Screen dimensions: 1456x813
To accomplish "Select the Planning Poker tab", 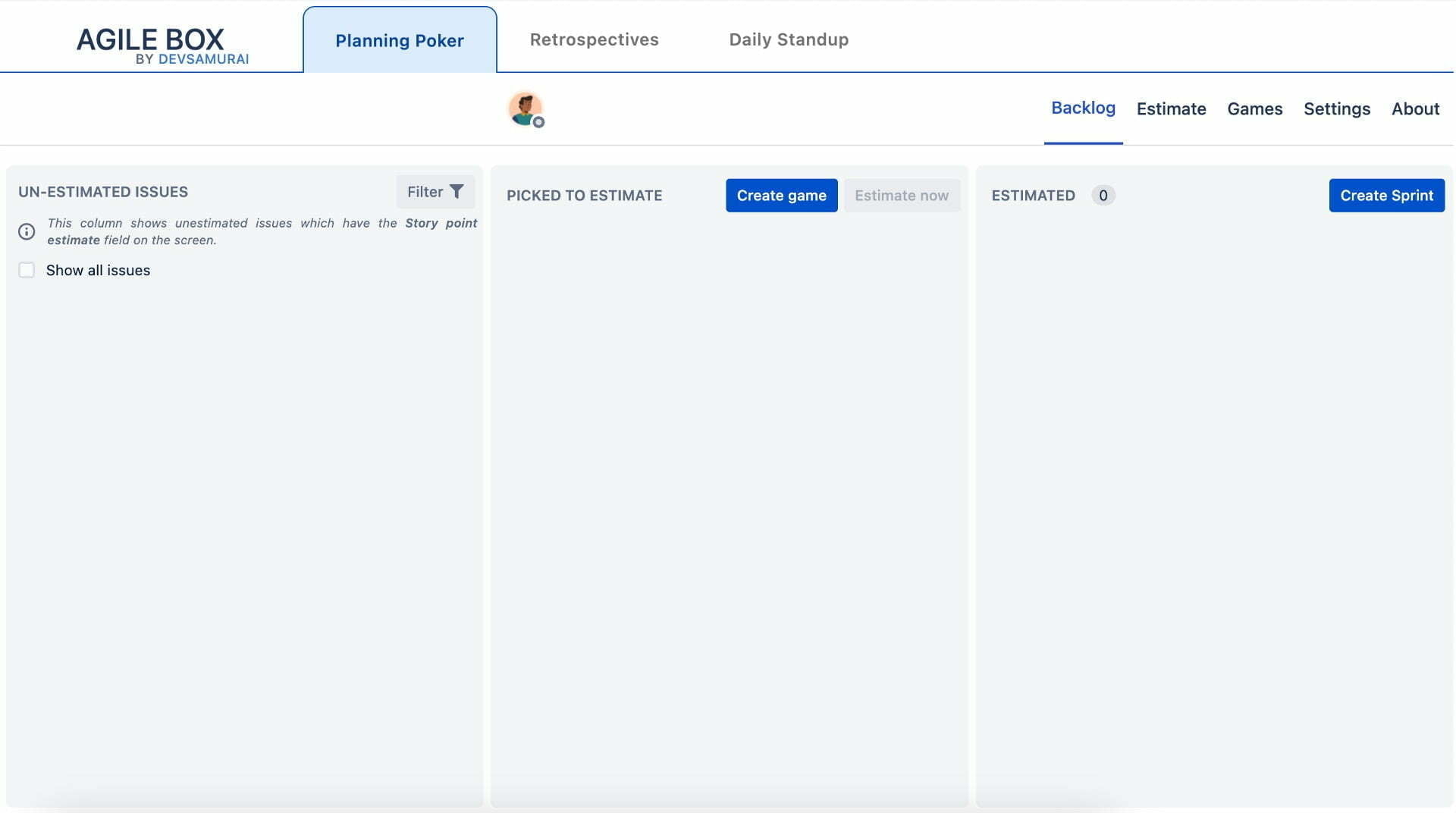I will [400, 40].
